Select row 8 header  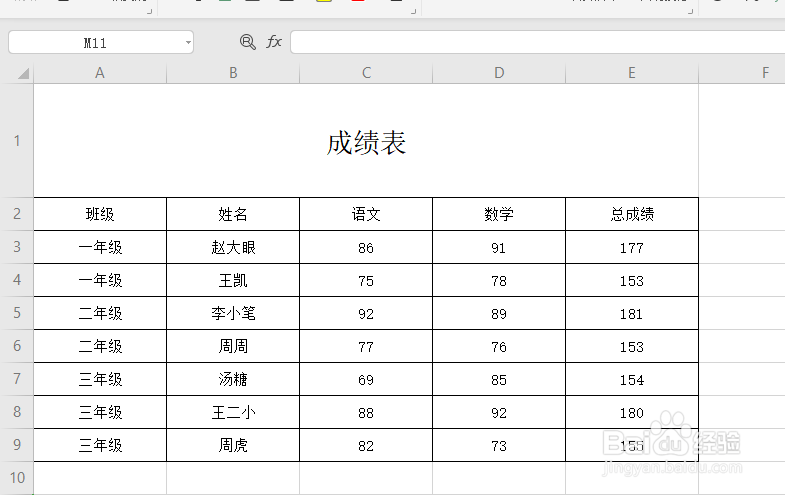[x=17, y=412]
